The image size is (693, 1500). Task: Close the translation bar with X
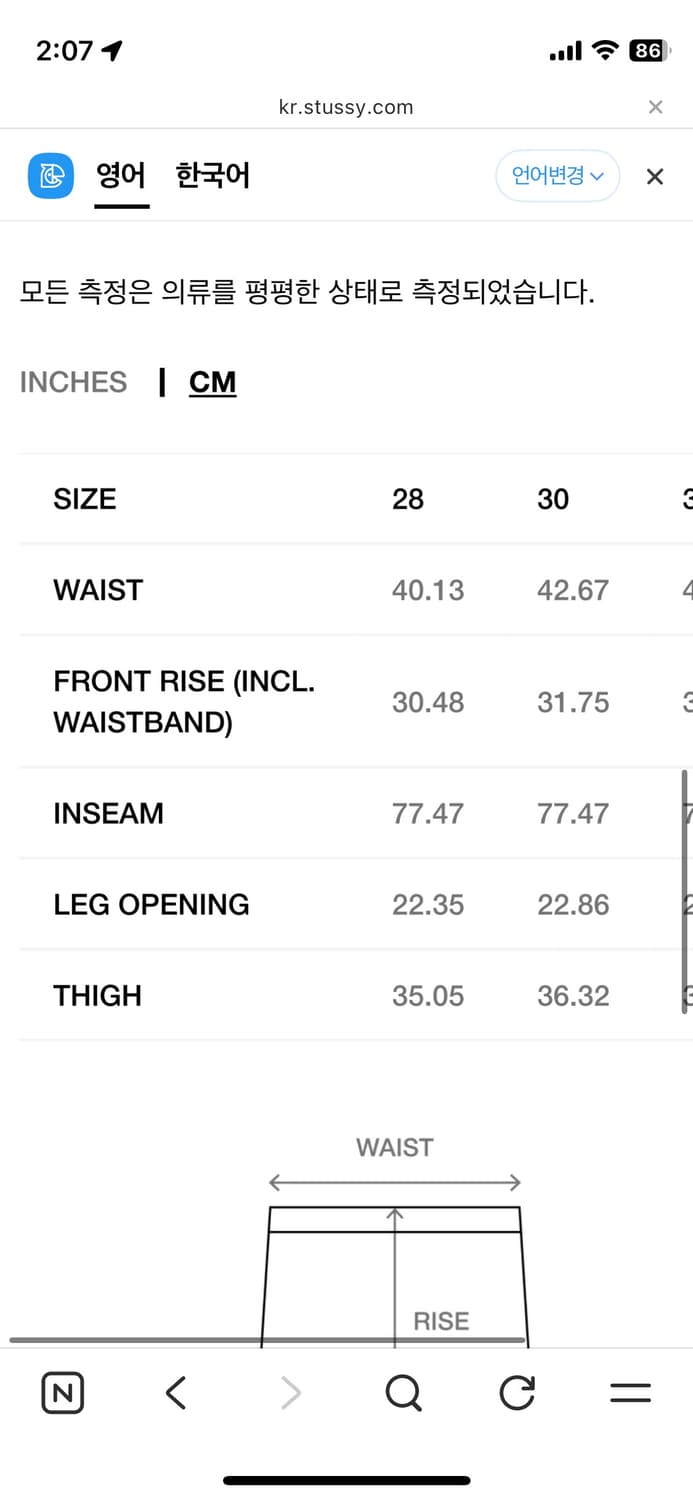point(655,177)
